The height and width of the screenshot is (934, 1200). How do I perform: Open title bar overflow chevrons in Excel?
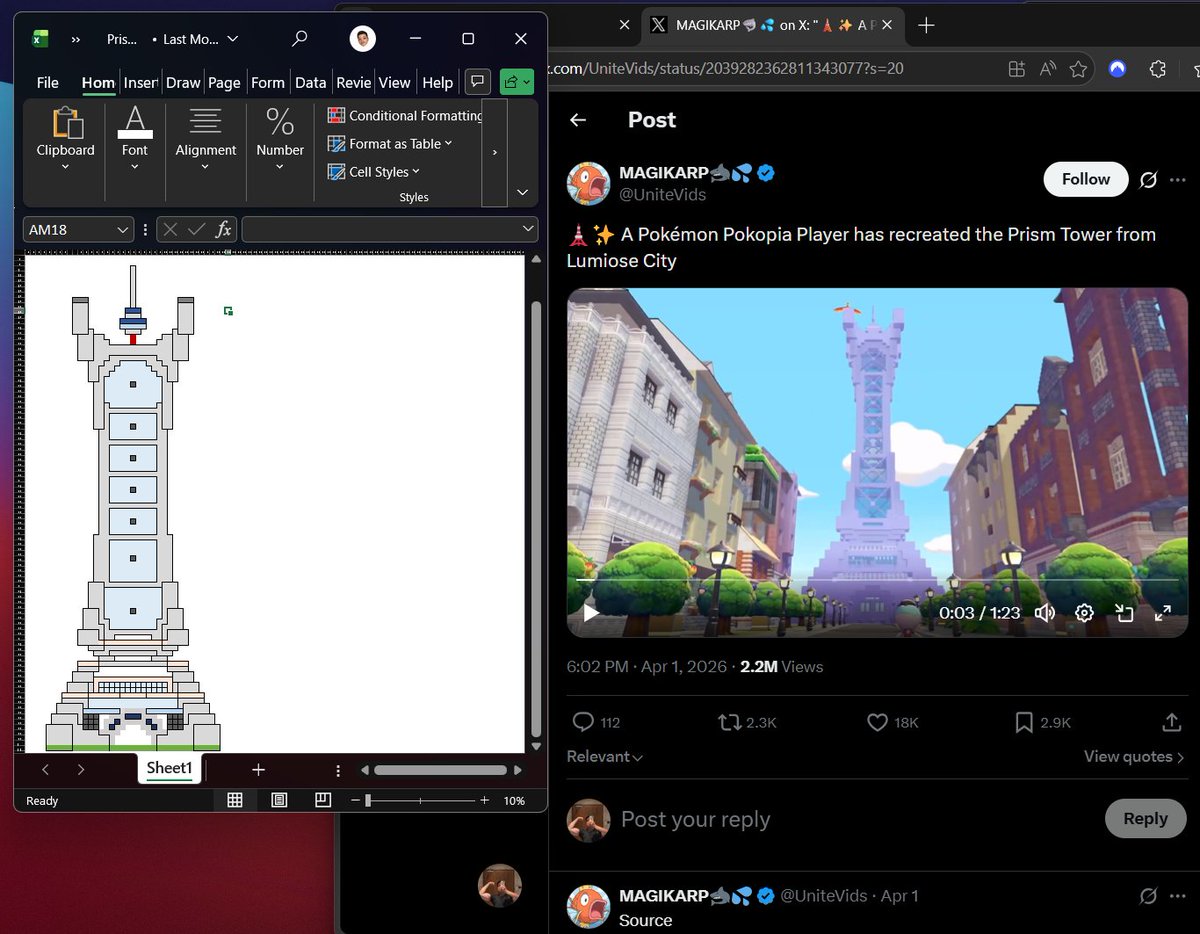75,39
